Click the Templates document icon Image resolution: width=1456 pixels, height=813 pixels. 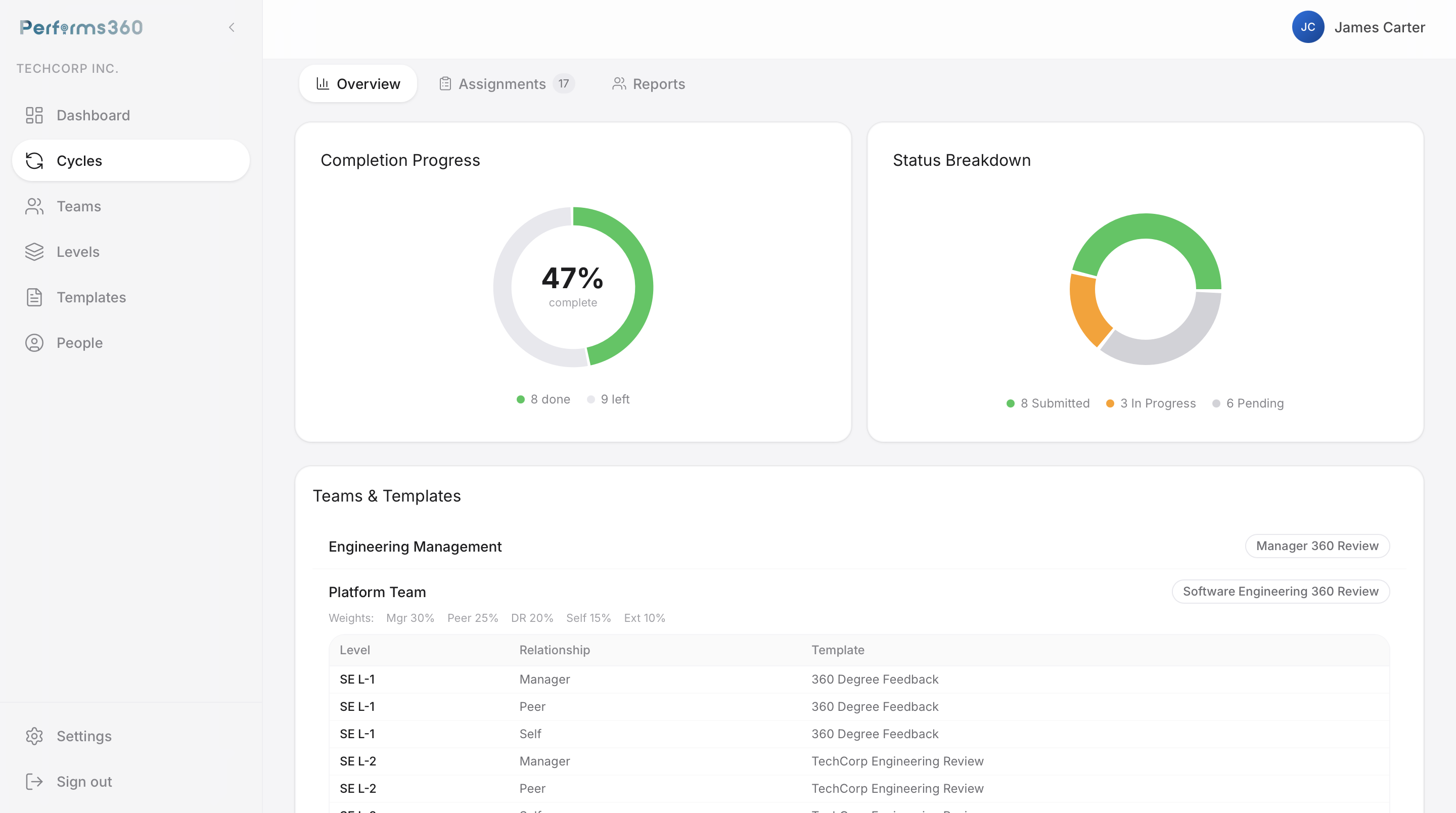(x=34, y=297)
